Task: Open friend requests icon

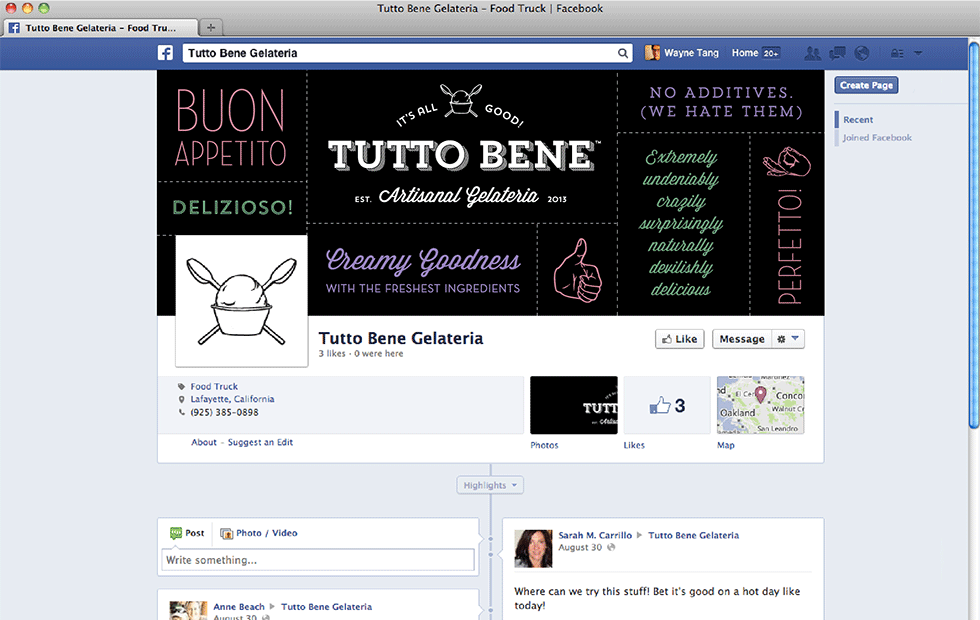Action: [x=812, y=53]
